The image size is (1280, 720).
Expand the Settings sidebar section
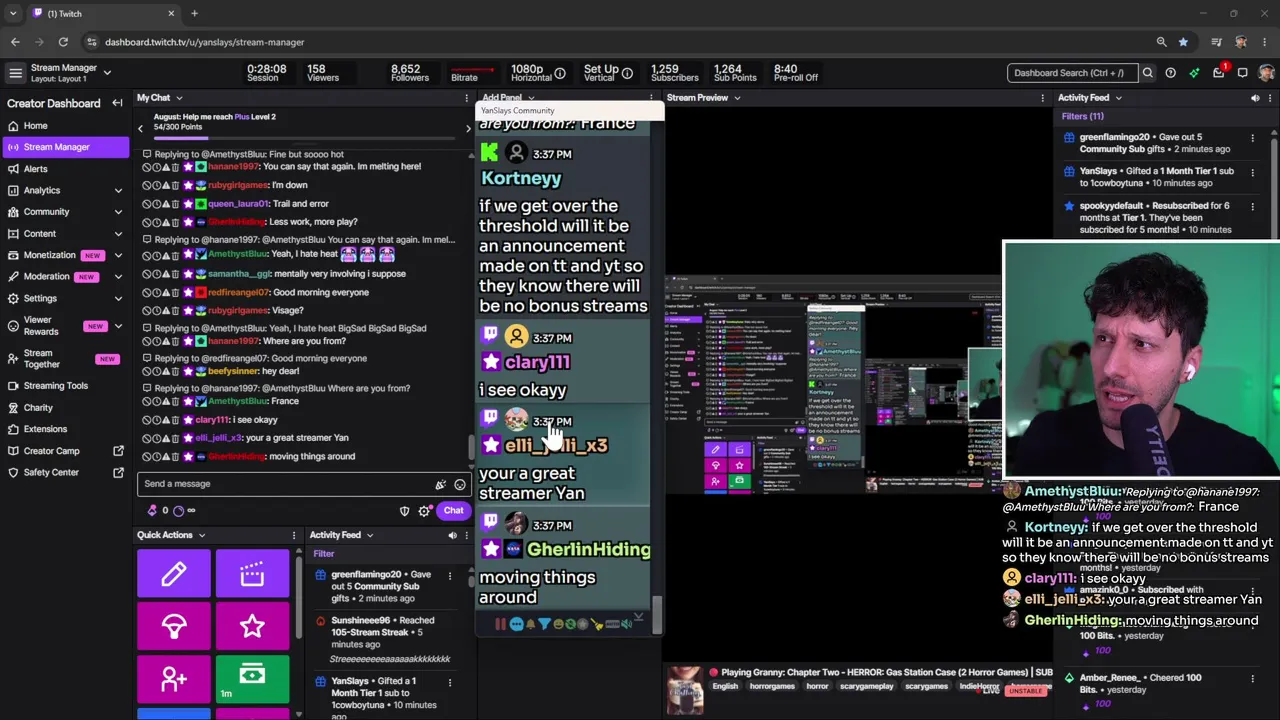click(x=118, y=298)
